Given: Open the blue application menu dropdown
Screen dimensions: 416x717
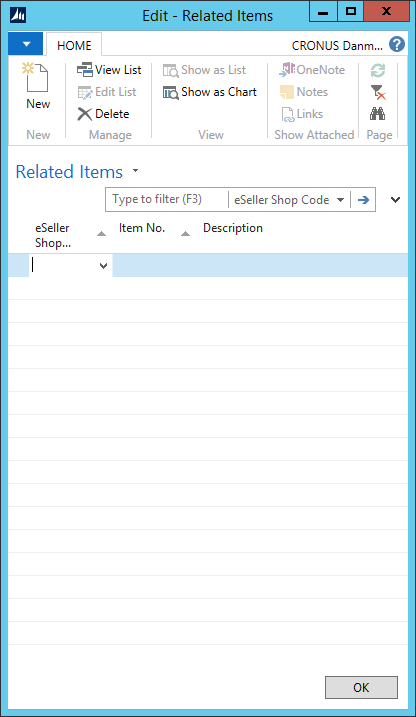Looking at the screenshot, I should point(26,44).
